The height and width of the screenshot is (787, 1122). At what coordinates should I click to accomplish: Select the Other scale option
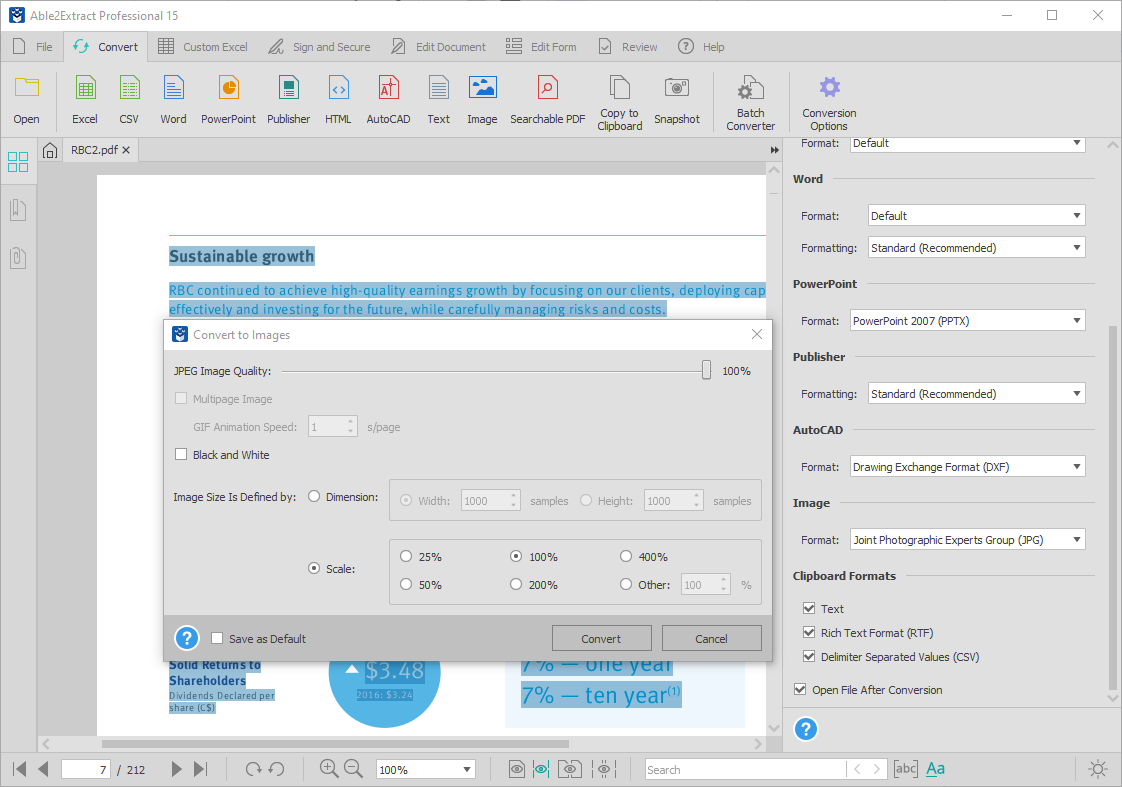(626, 585)
